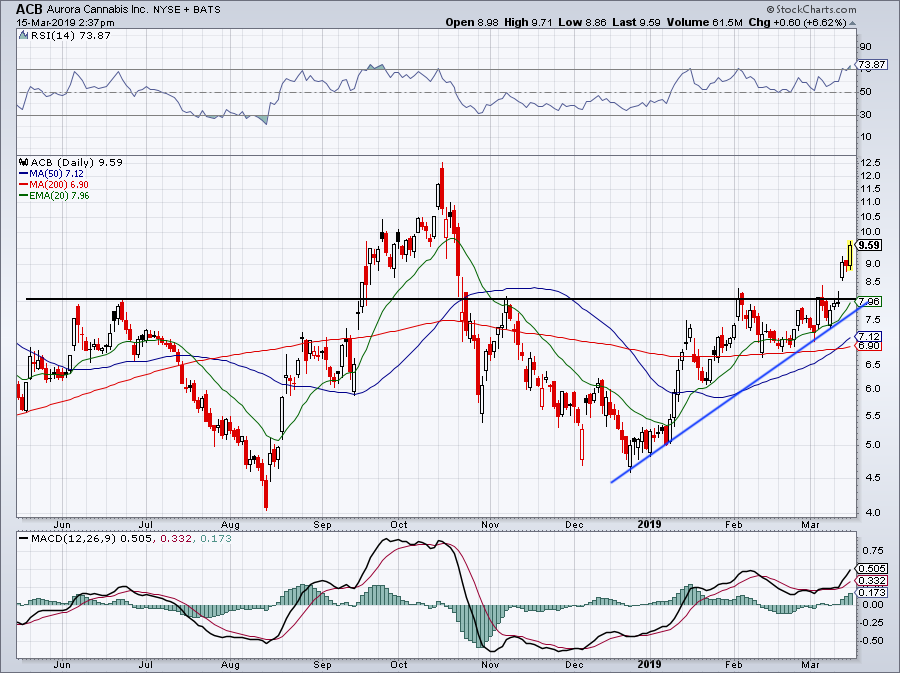Click the Last 9.59 value in the header
Screen dimensions: 900x673
click(636, 22)
